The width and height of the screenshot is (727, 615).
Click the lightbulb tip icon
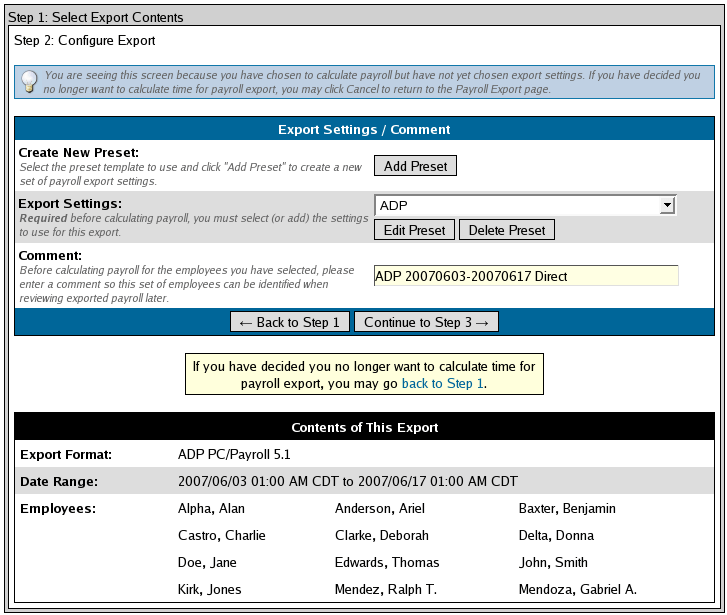pyautogui.click(x=29, y=82)
